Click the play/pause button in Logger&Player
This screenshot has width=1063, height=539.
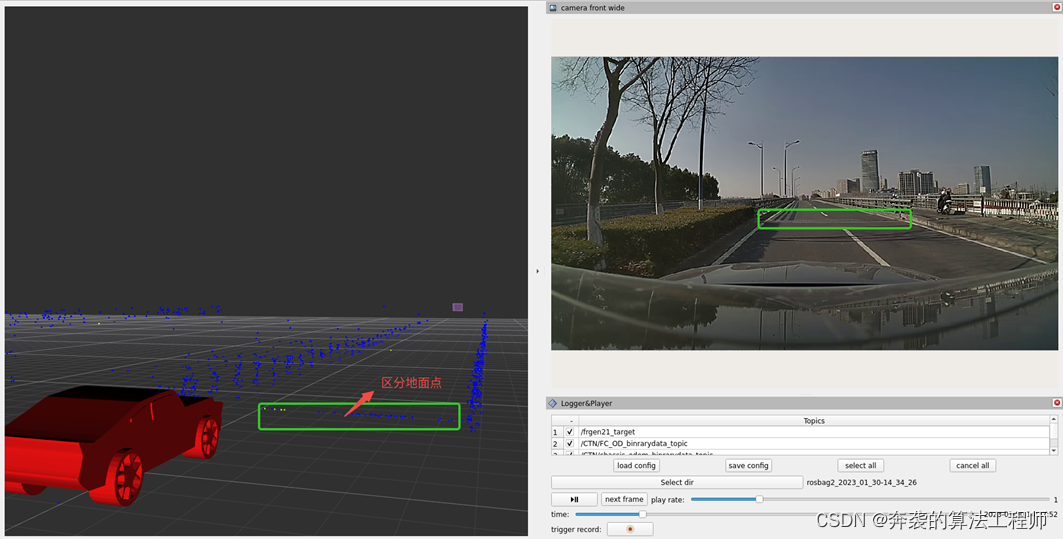574,499
